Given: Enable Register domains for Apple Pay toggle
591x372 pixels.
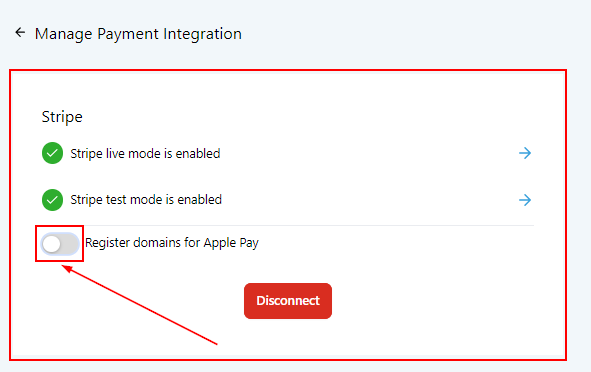Looking at the screenshot, I should coord(60,244).
